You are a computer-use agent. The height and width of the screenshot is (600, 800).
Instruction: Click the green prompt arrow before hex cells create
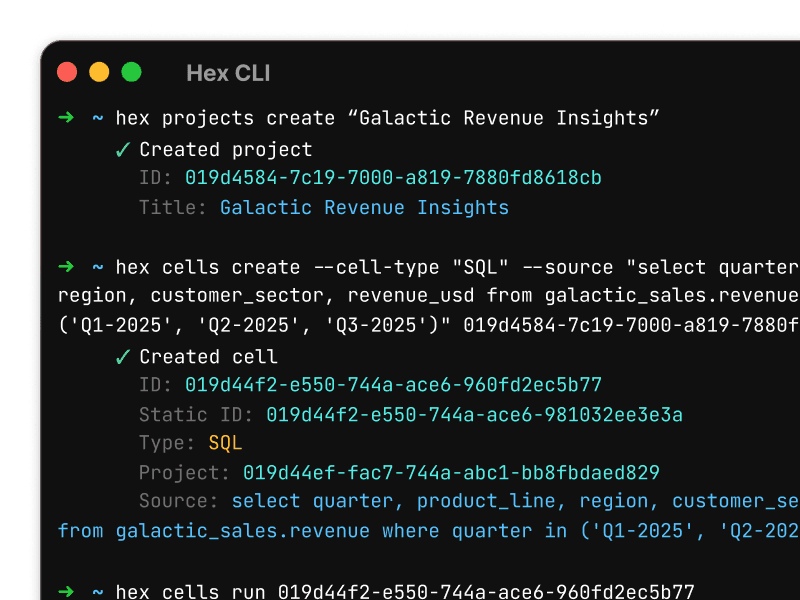(66, 267)
